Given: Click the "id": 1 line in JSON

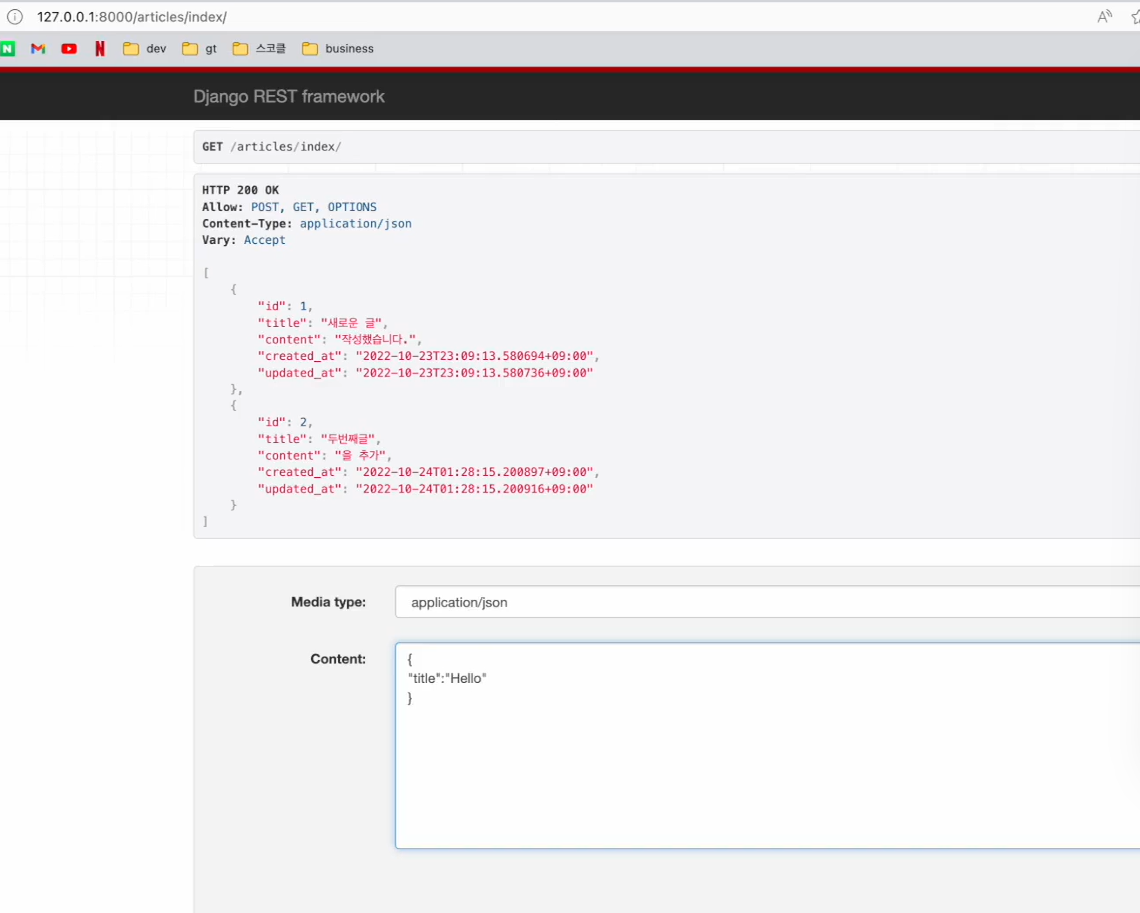Looking at the screenshot, I should click(x=285, y=306).
